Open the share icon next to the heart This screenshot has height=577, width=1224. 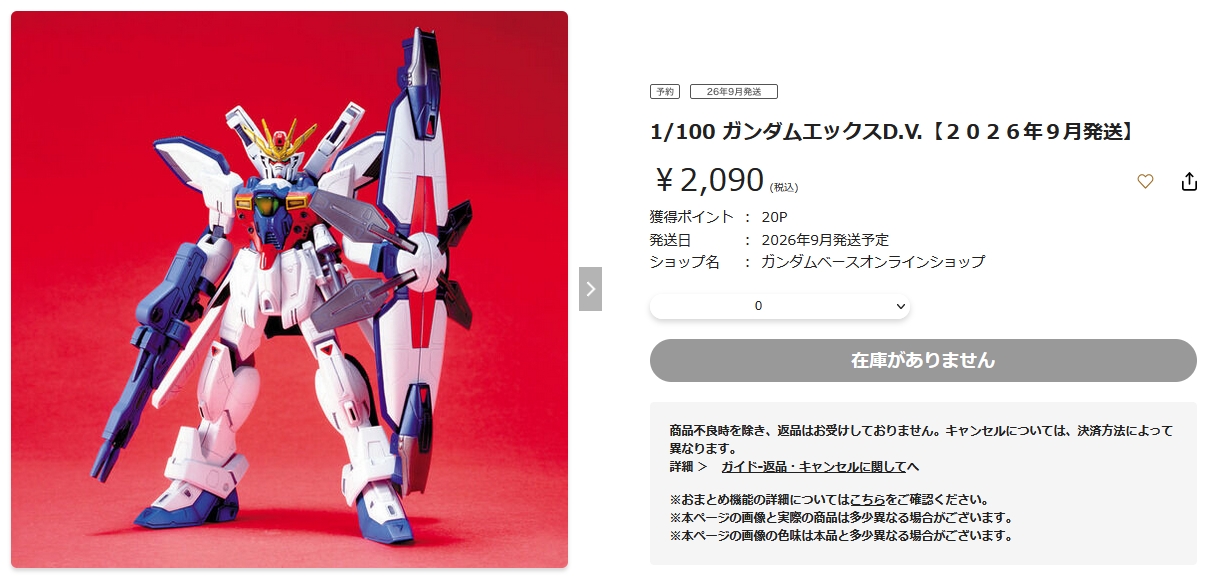[x=1189, y=182]
